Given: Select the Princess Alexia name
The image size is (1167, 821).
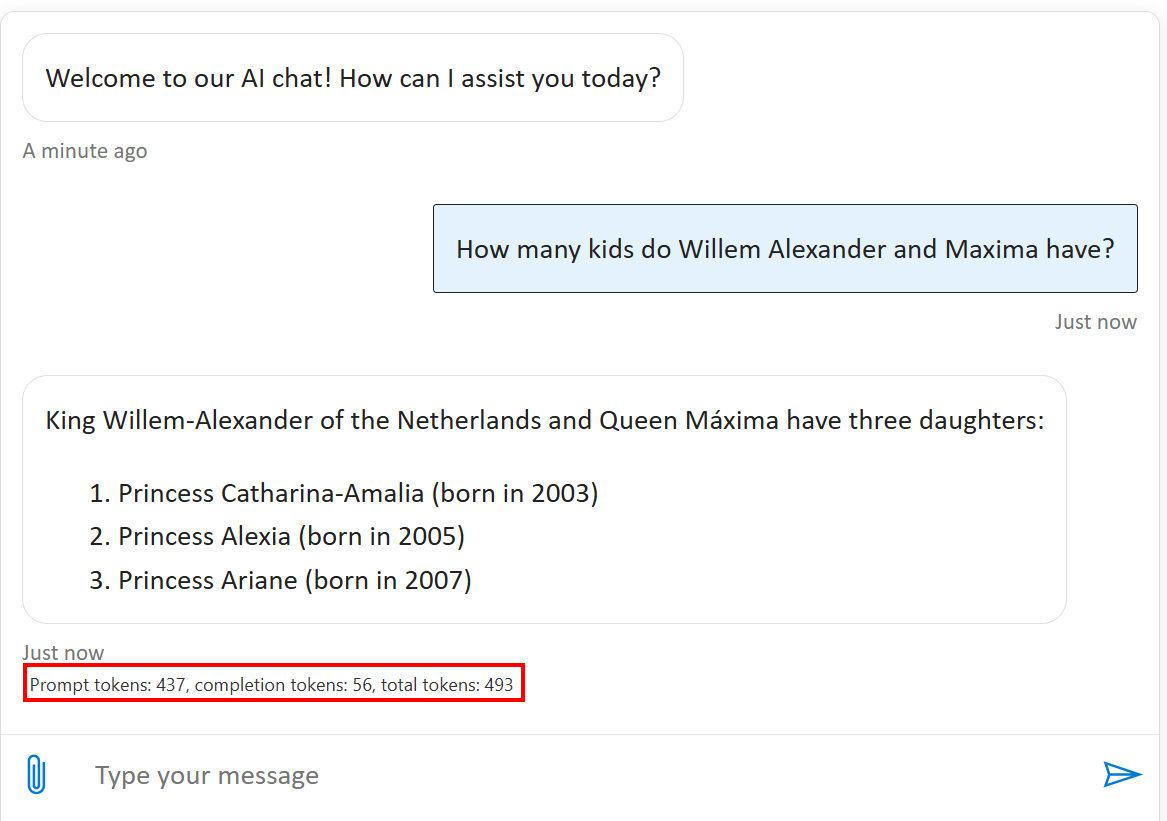Looking at the screenshot, I should (204, 536).
